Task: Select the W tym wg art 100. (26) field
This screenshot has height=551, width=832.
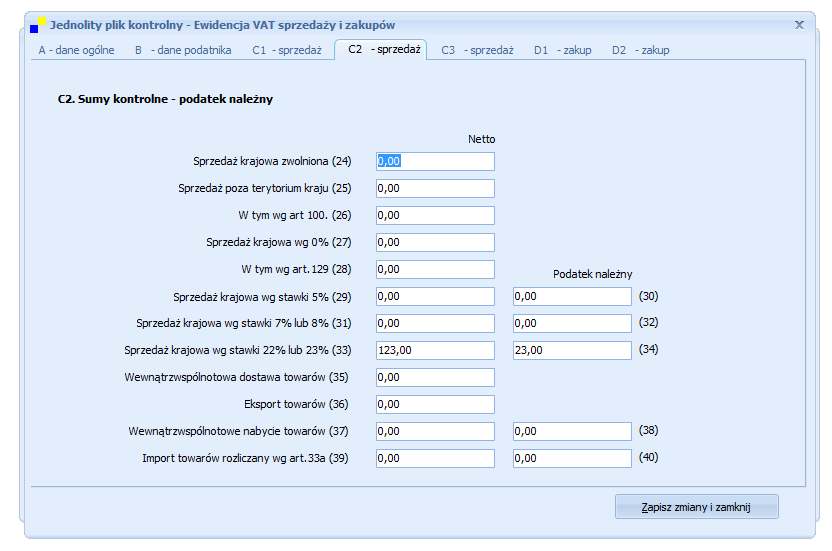Action: pyautogui.click(x=435, y=216)
